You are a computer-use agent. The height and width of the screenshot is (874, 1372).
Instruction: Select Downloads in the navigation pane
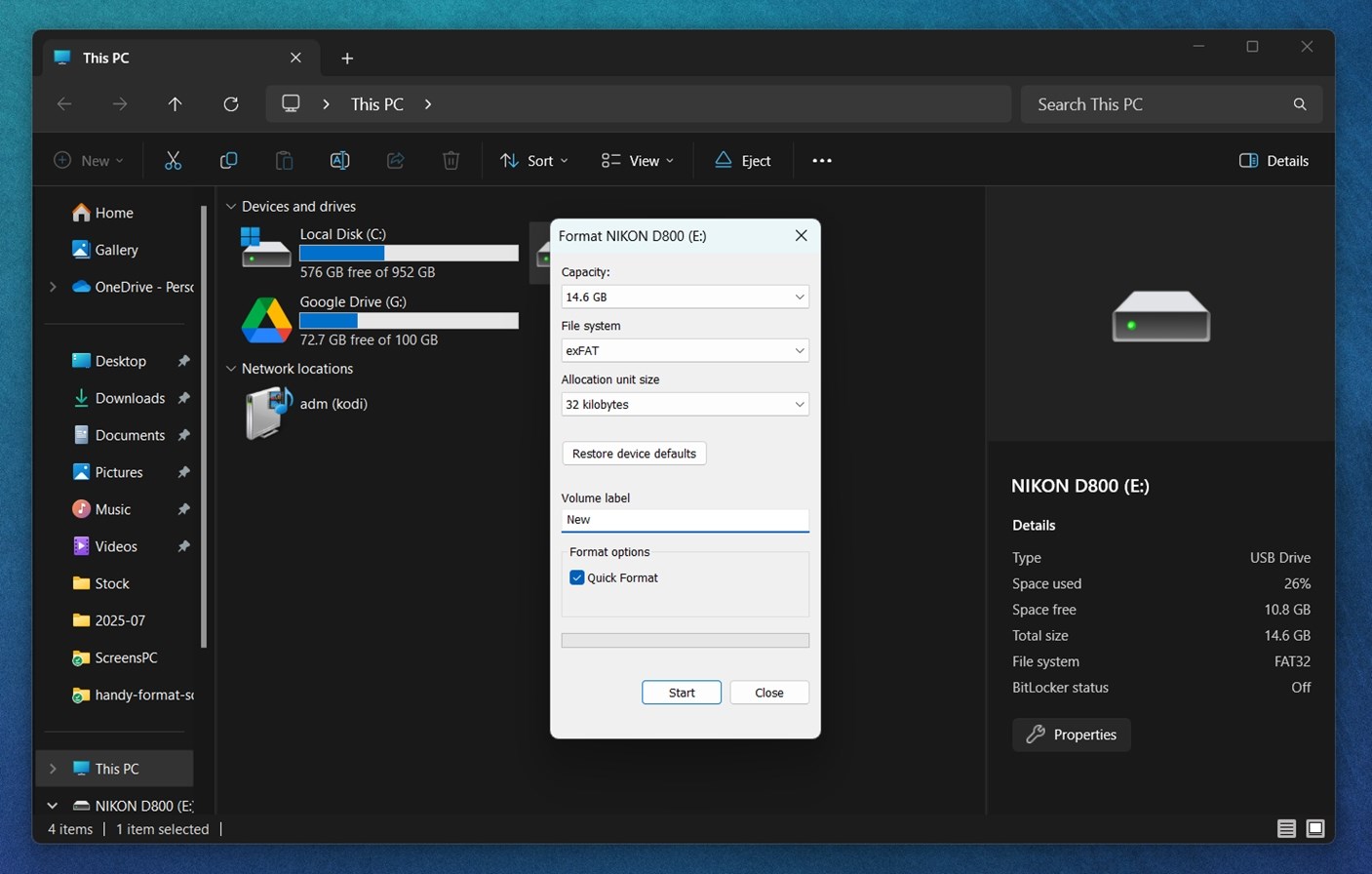[x=130, y=398]
